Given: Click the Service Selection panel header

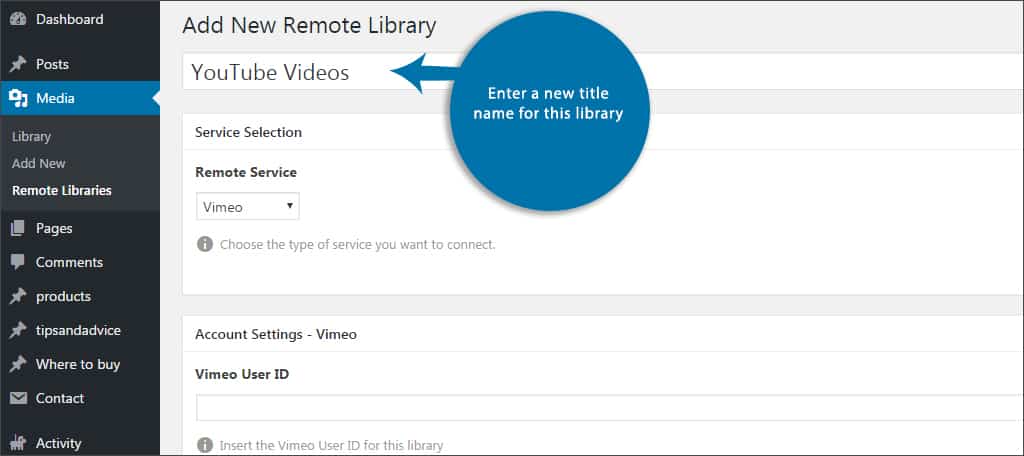Looking at the screenshot, I should tap(248, 132).
